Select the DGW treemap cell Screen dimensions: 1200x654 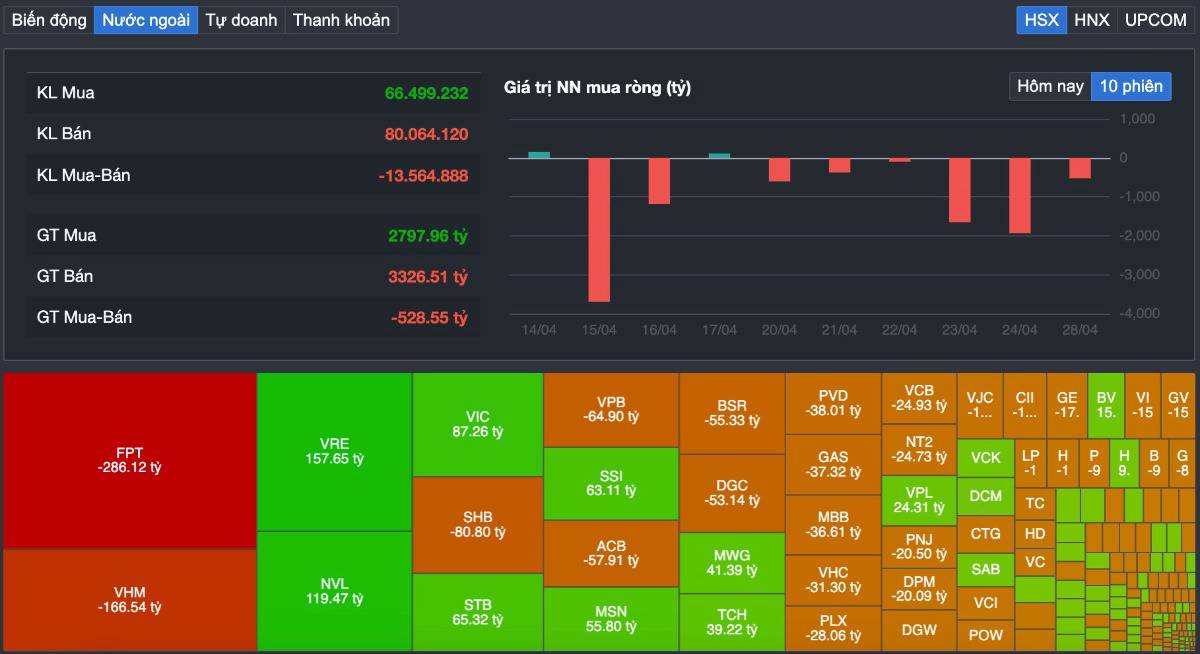point(919,630)
